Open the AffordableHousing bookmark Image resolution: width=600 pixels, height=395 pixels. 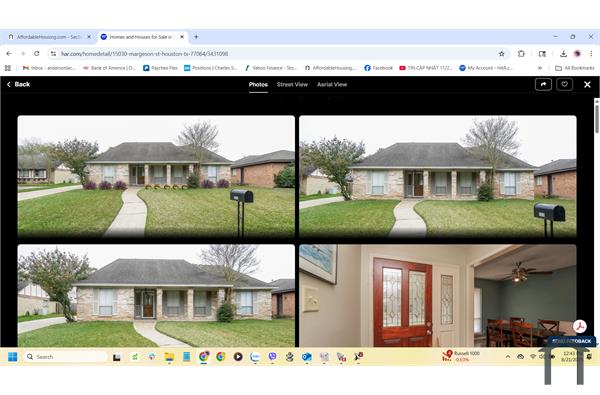coord(331,68)
